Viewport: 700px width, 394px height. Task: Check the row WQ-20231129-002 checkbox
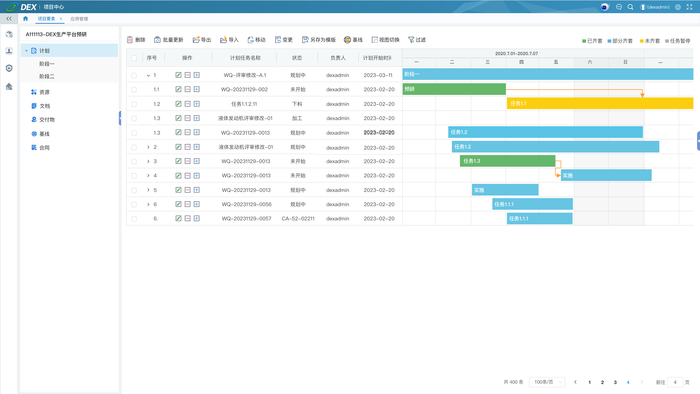pos(134,90)
